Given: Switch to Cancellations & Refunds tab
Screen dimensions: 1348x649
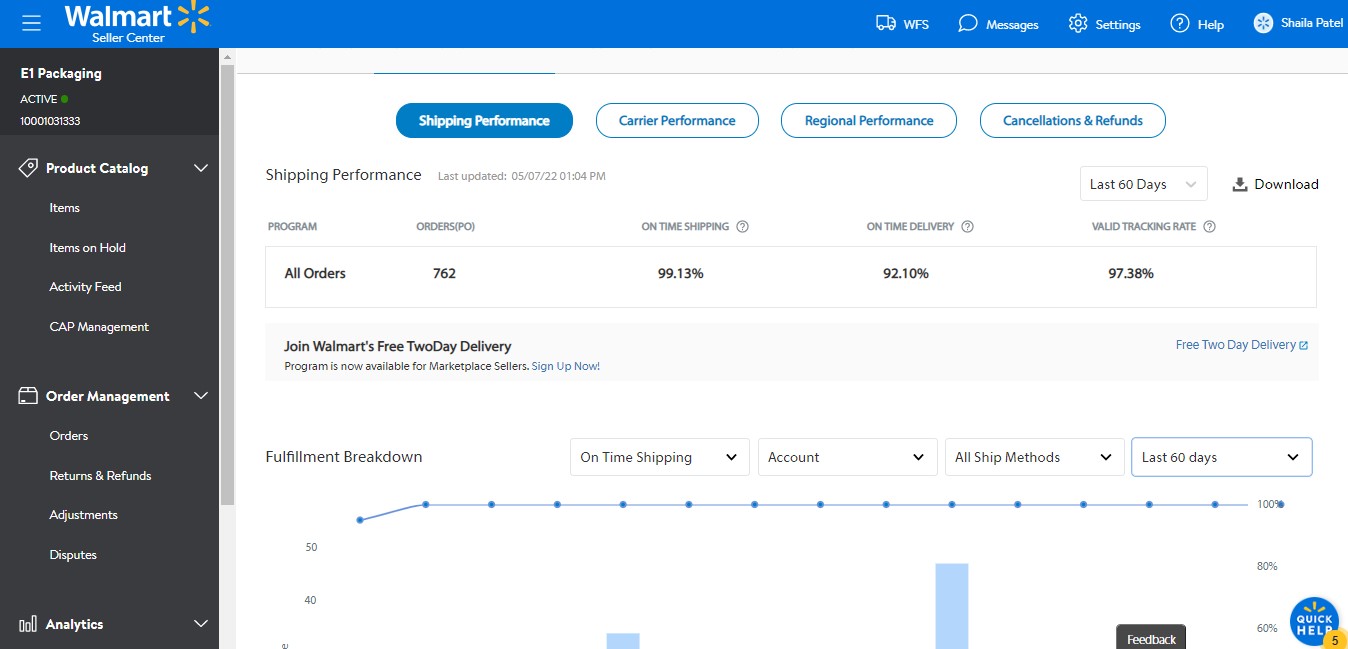Looking at the screenshot, I should [x=1072, y=121].
